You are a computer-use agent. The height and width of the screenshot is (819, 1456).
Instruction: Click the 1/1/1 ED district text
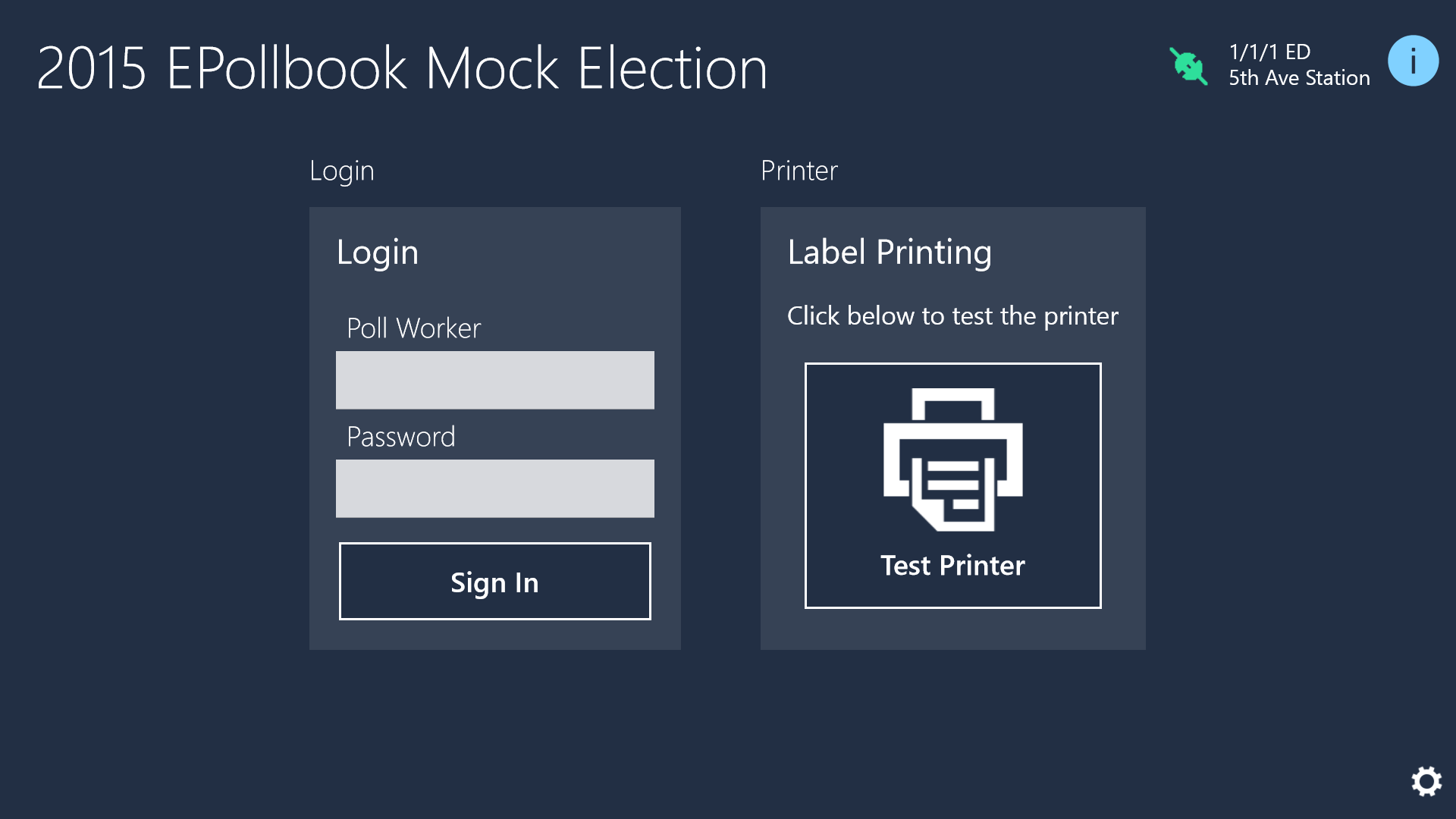(1269, 52)
